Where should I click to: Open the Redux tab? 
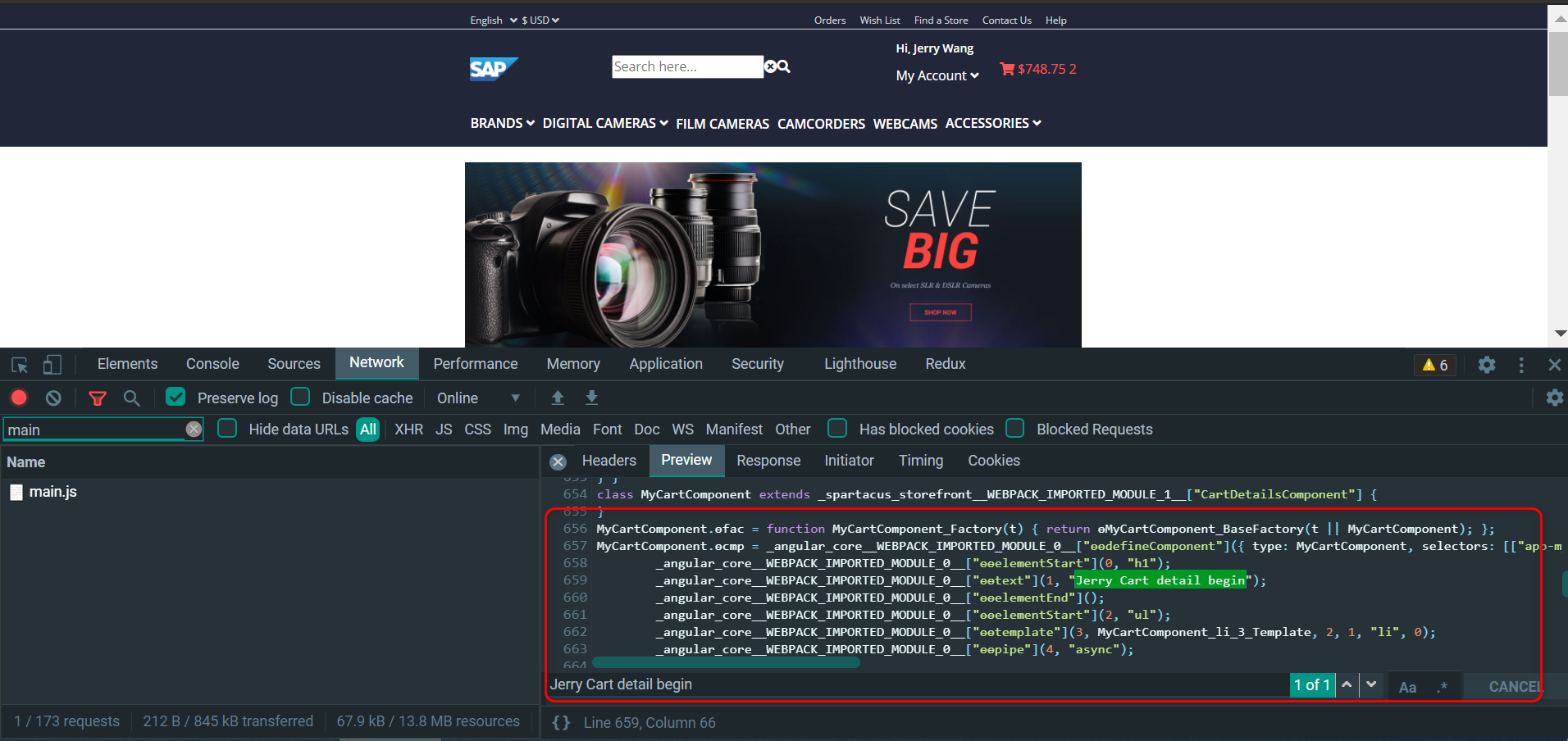point(945,364)
